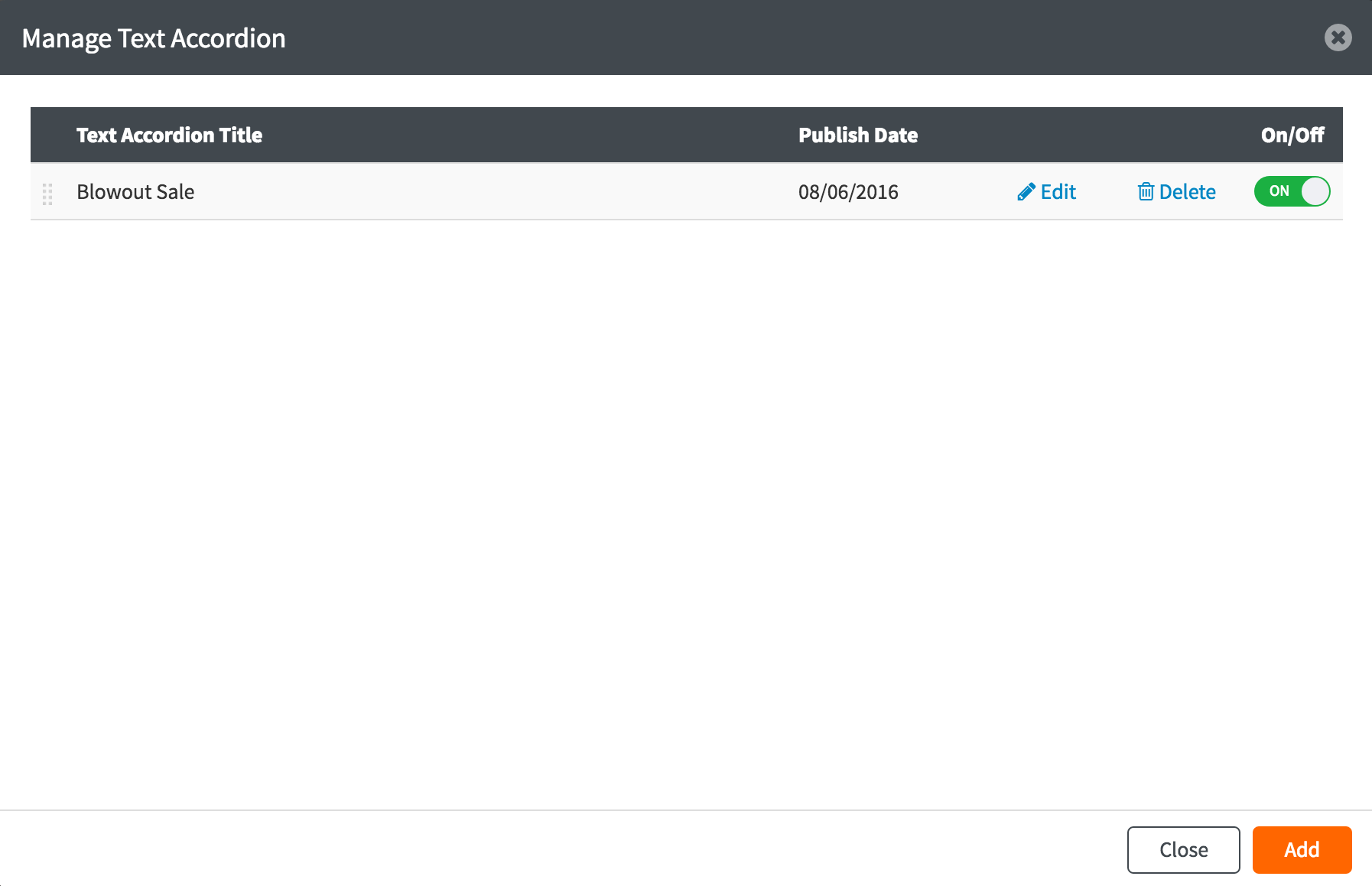This screenshot has width=1372, height=886.
Task: Close the Manage Text Accordion dialog with X
Action: 1338,37
